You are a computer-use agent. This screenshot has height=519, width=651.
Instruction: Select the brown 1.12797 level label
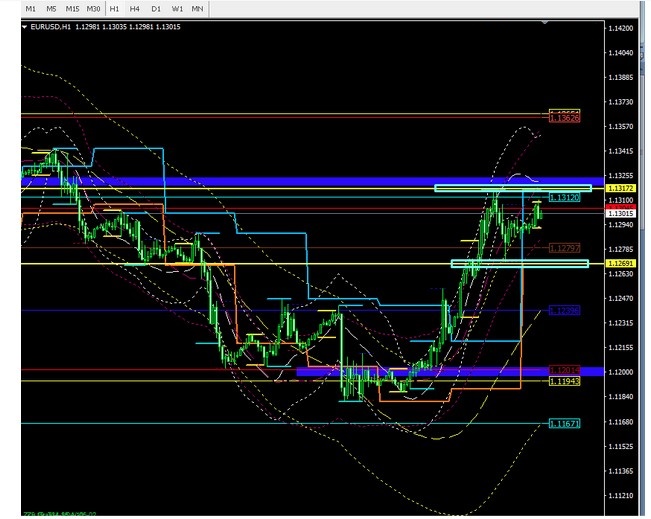tap(567, 249)
